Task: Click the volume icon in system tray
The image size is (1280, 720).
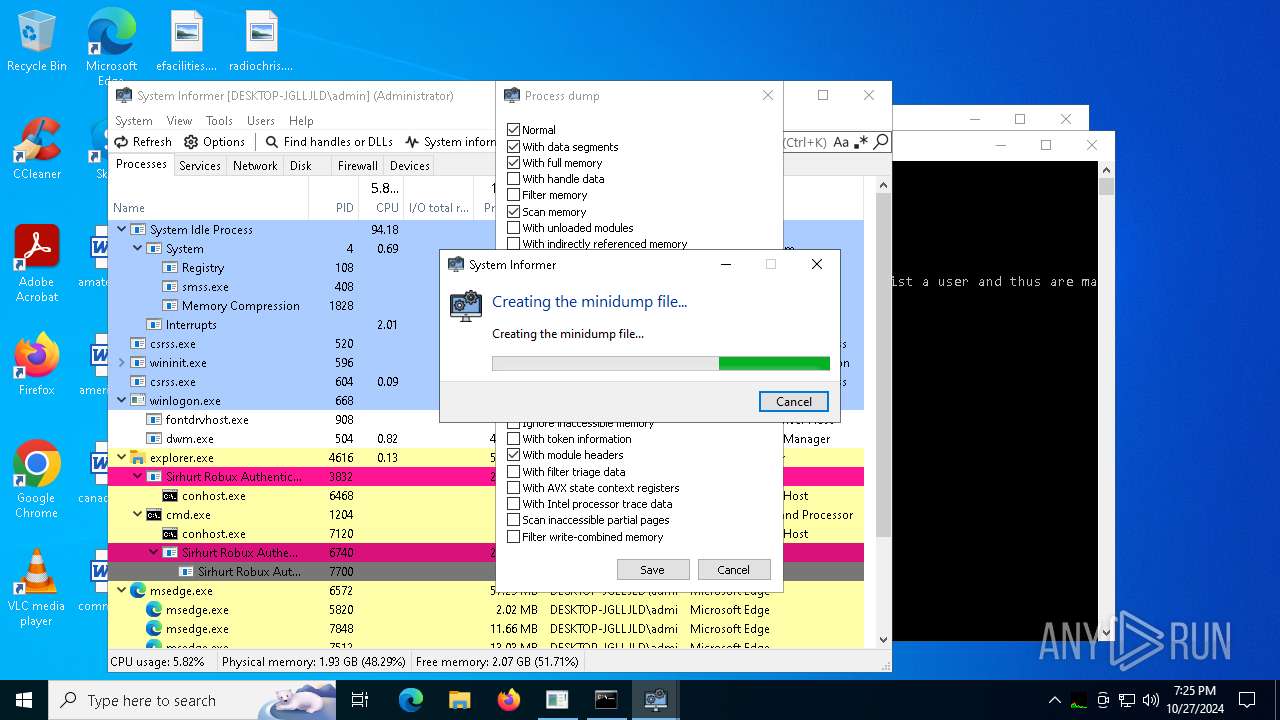Action: [1151, 700]
